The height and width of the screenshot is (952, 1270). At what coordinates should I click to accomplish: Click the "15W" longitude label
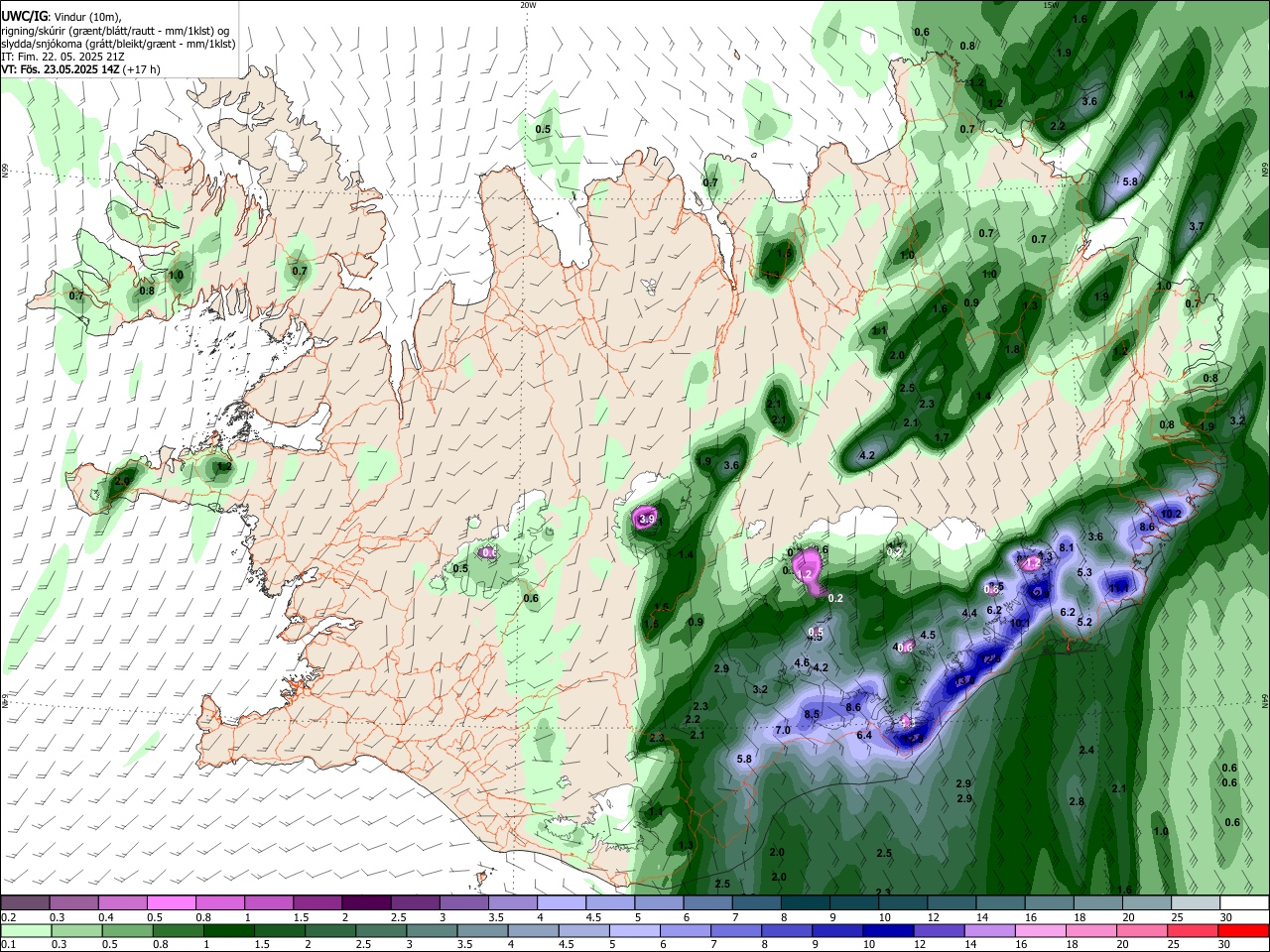[1050, 5]
